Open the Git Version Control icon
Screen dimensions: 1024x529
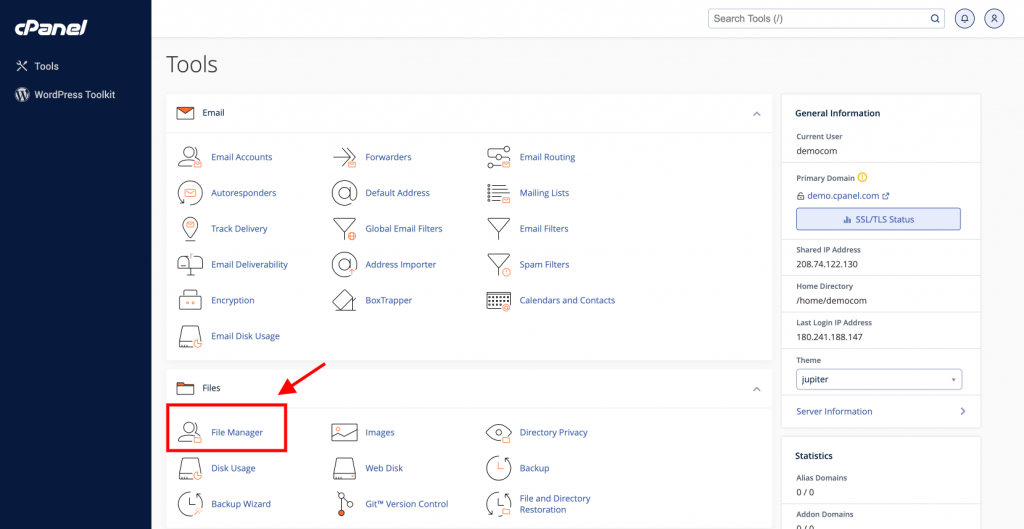345,504
